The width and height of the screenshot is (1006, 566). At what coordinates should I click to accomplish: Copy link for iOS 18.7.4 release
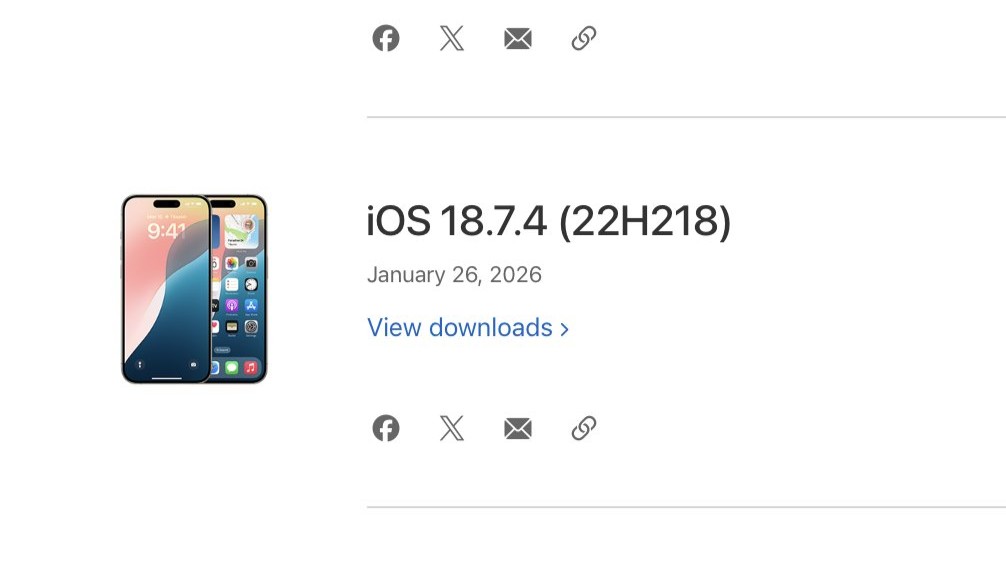(x=584, y=428)
